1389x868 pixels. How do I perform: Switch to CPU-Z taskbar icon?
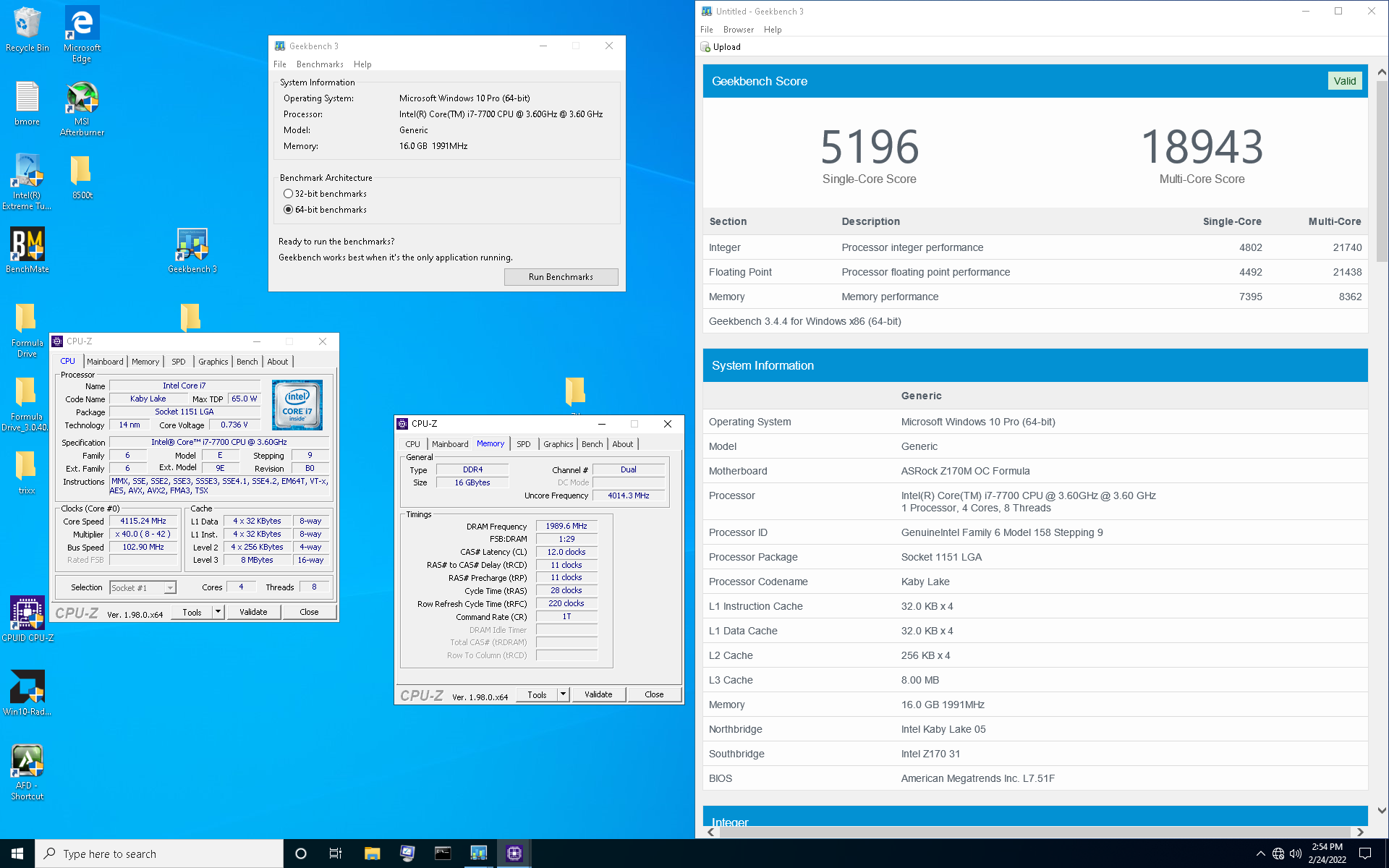coord(514,854)
